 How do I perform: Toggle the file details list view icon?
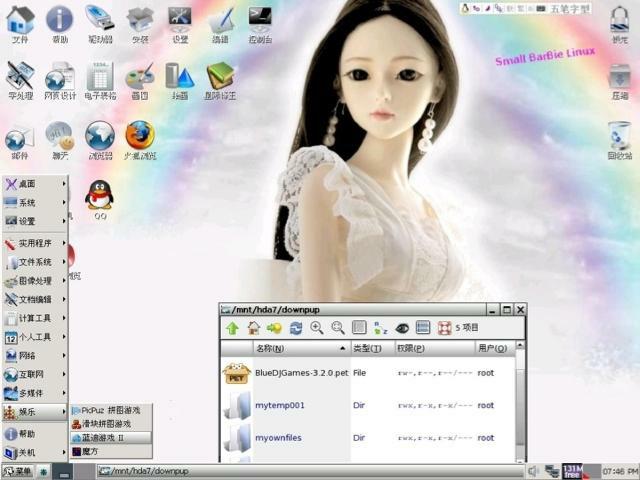point(423,327)
